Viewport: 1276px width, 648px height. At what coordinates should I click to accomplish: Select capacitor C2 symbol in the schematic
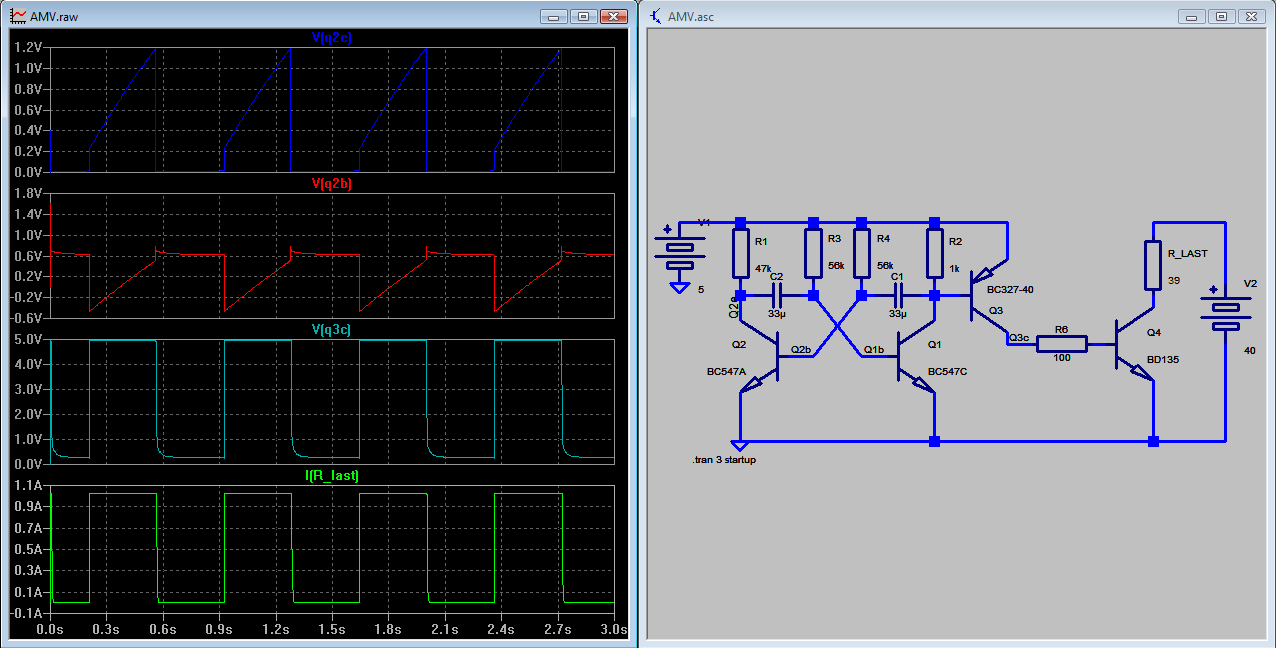[x=777, y=296]
